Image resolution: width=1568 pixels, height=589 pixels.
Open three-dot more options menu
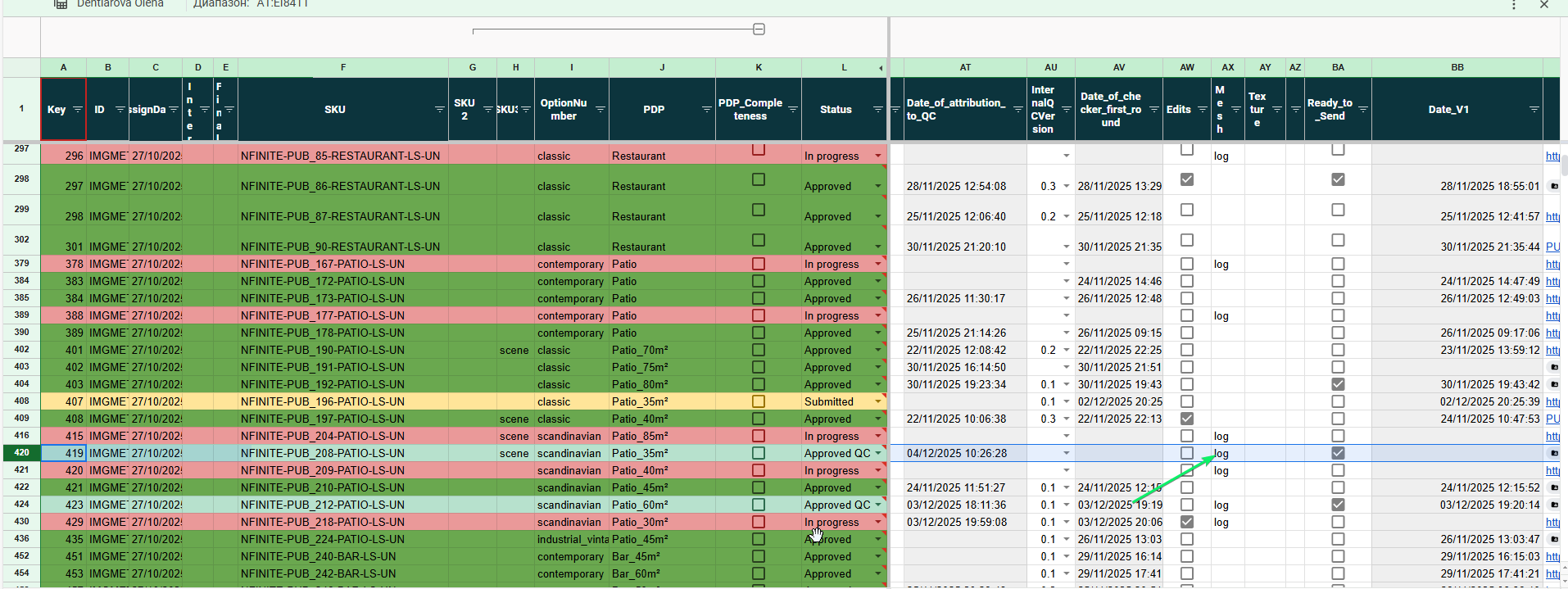tap(1513, 5)
